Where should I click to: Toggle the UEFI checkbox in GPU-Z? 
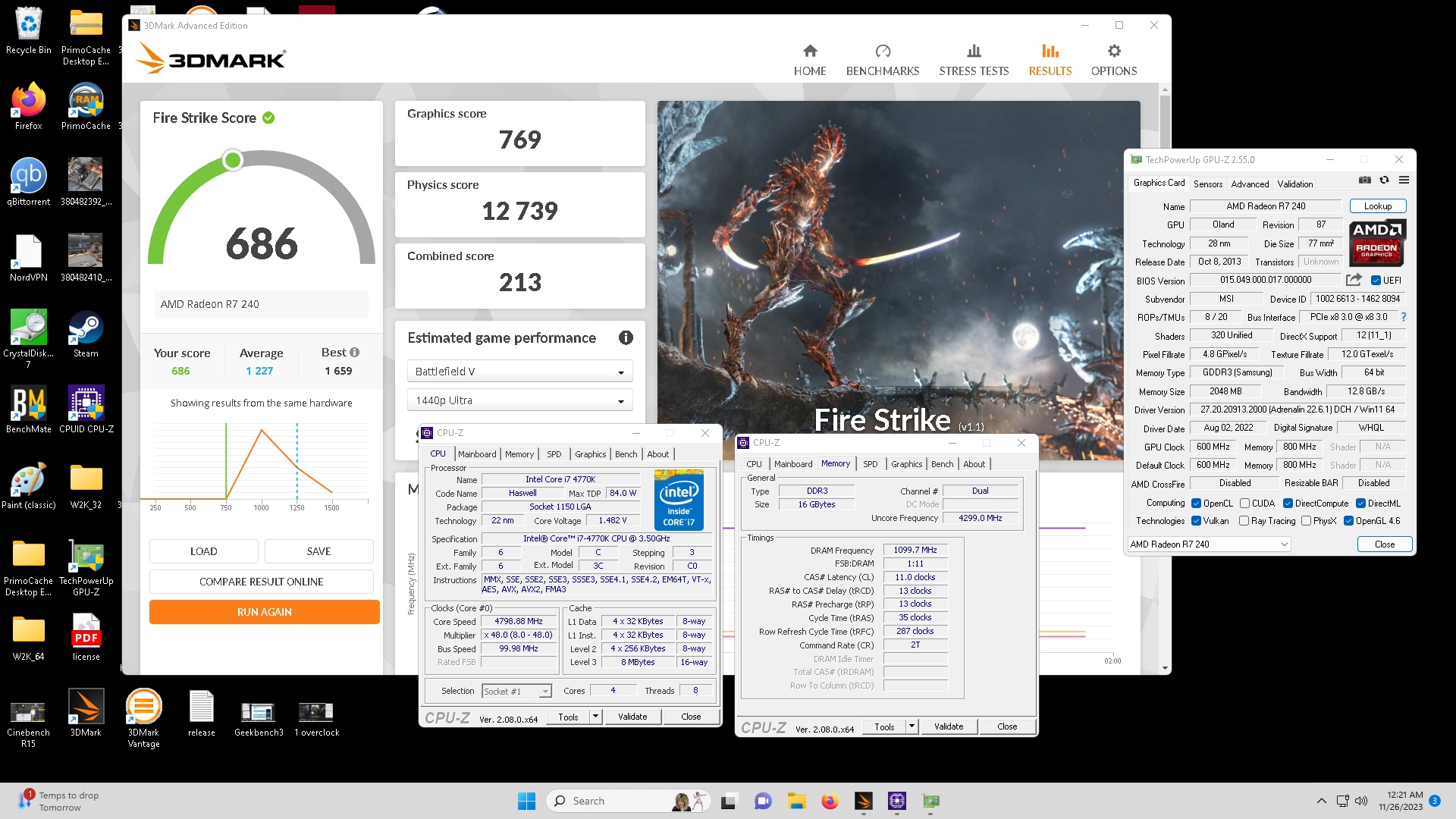[1376, 281]
